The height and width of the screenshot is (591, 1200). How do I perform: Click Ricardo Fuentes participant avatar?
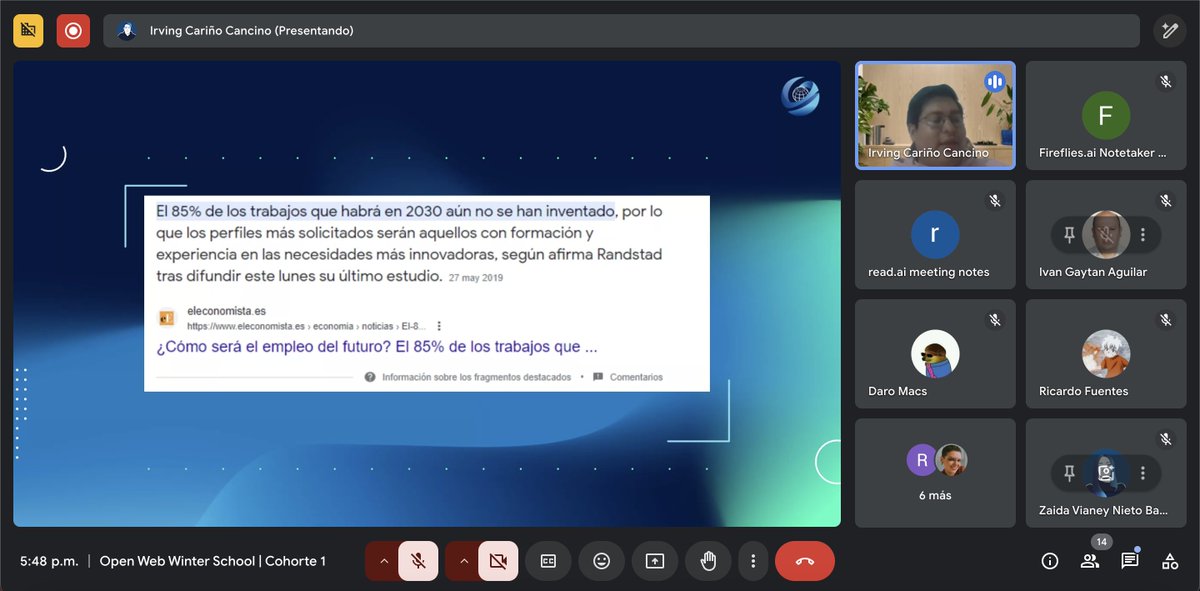pos(1105,354)
